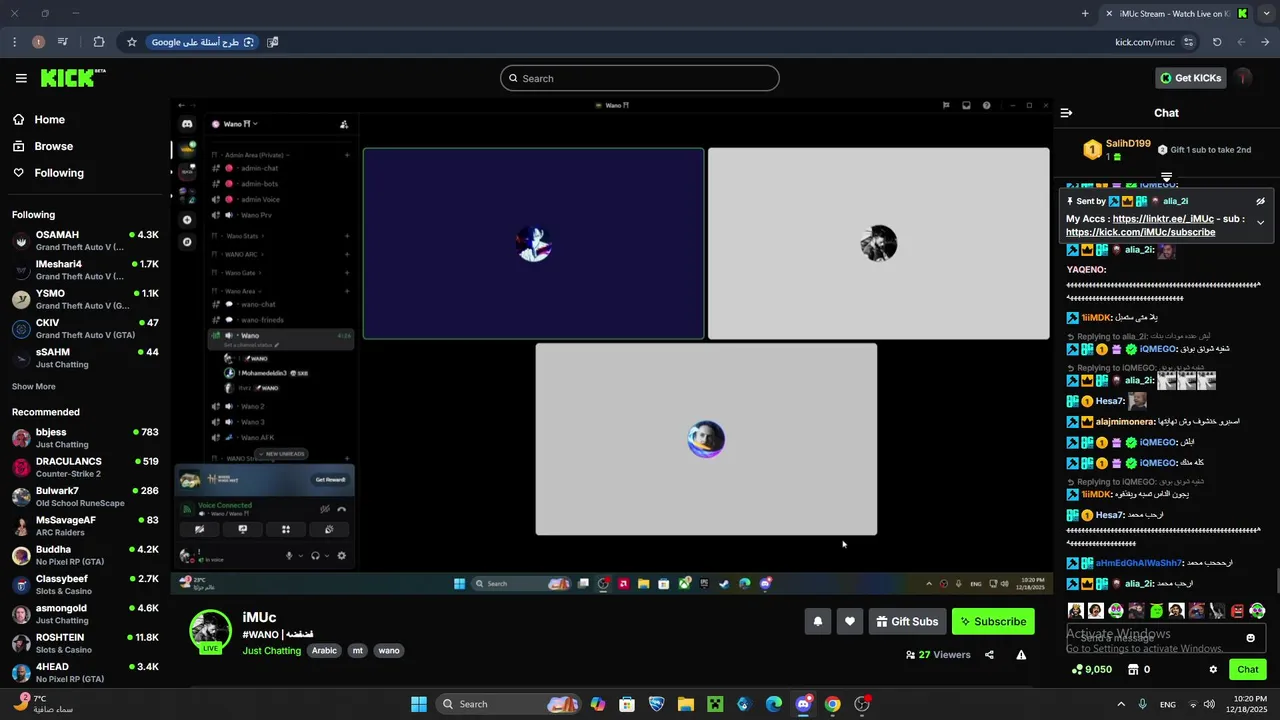Open YSMO followed channel
This screenshot has width=1280, height=720.
85,299
